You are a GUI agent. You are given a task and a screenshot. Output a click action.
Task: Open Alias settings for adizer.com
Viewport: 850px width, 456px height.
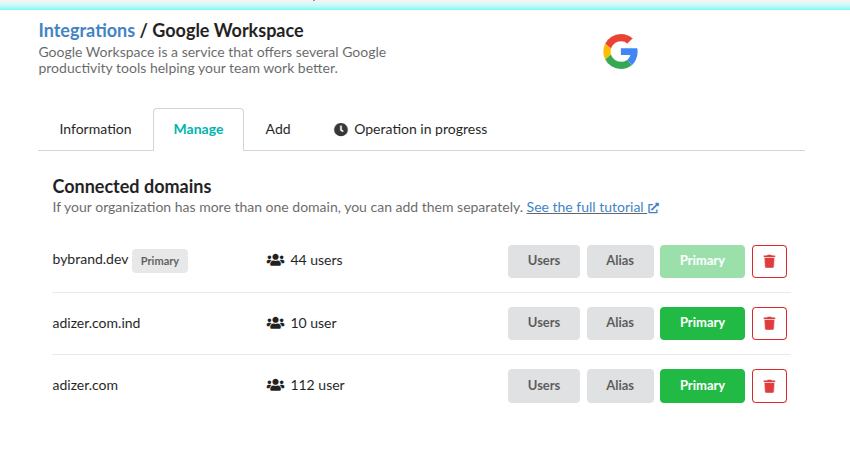coord(620,386)
